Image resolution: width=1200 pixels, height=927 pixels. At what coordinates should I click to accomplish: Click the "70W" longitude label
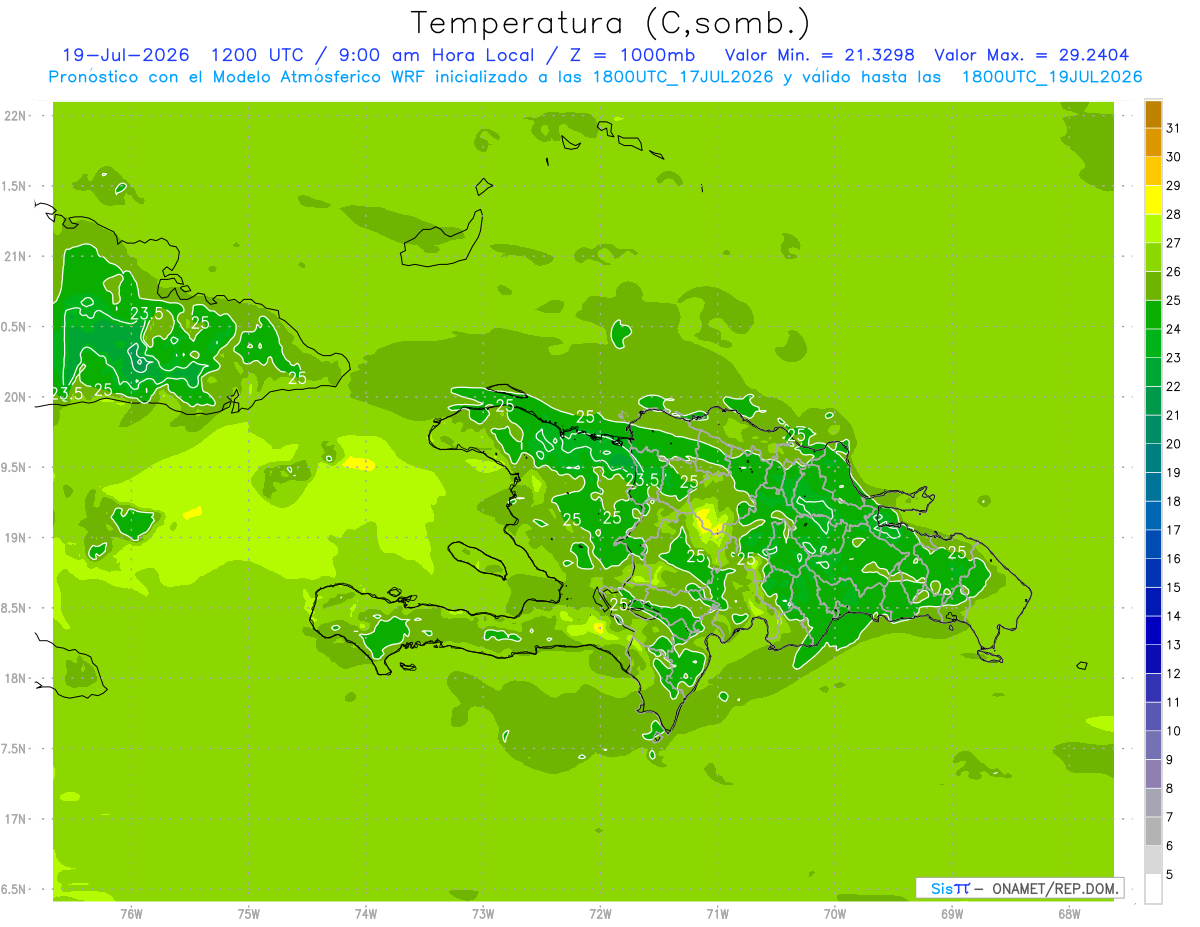[834, 914]
